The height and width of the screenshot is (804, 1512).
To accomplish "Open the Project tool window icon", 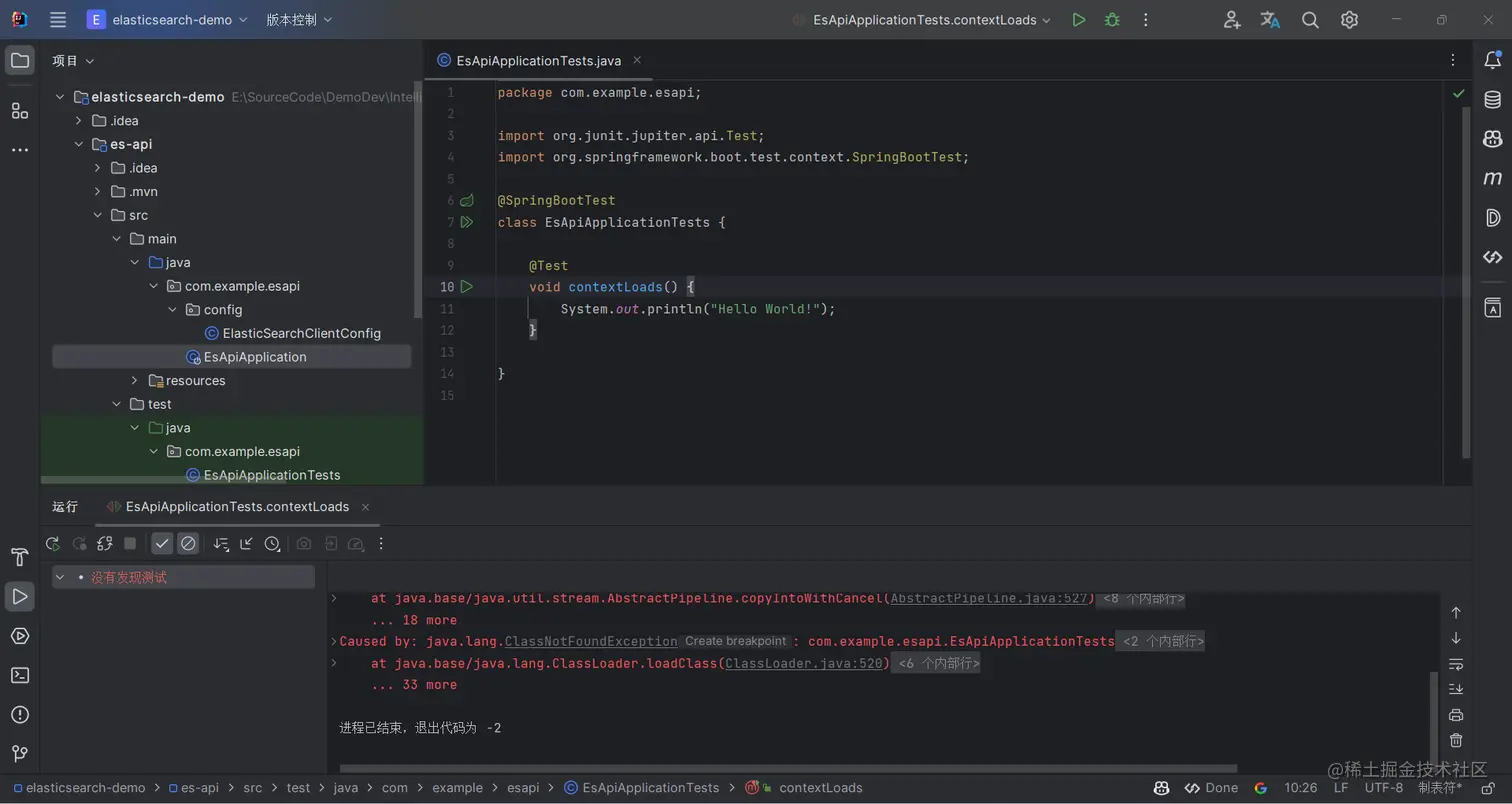I will [20, 61].
